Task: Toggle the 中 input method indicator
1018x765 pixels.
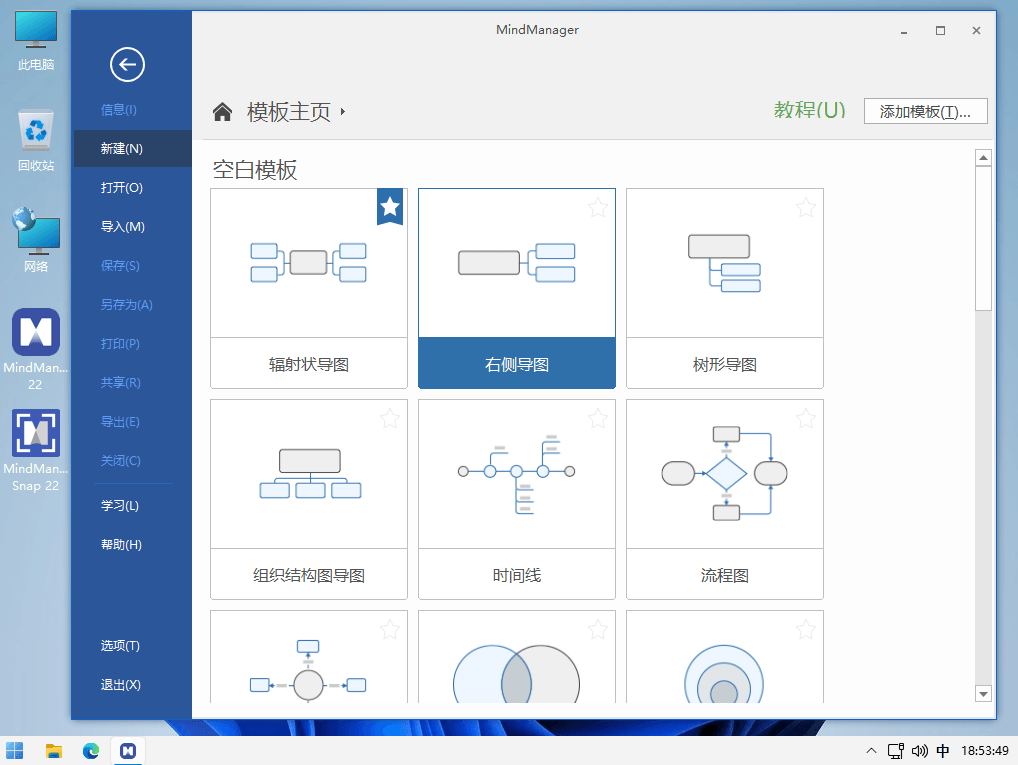Action: point(943,751)
